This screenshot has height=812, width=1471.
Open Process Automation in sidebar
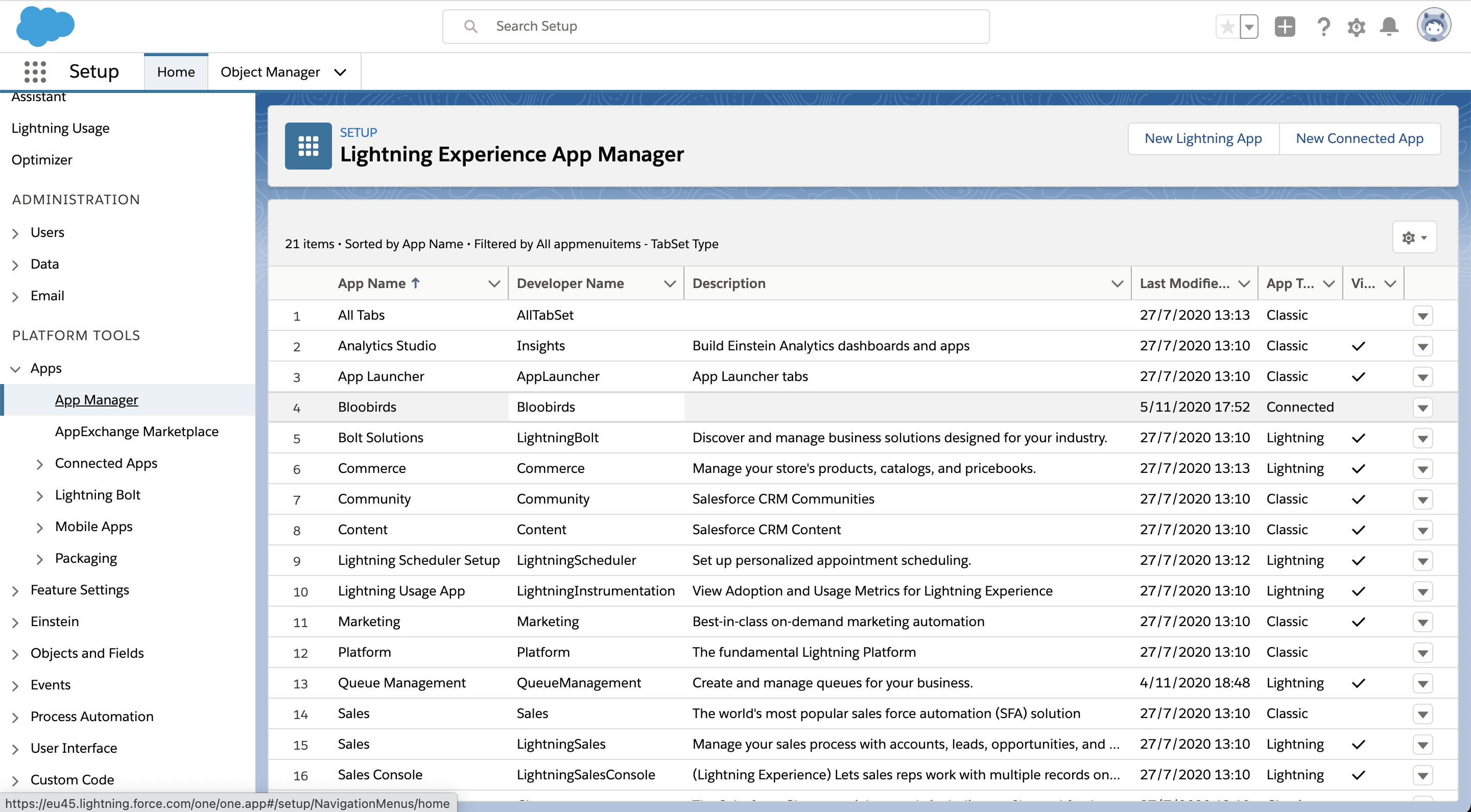92,716
